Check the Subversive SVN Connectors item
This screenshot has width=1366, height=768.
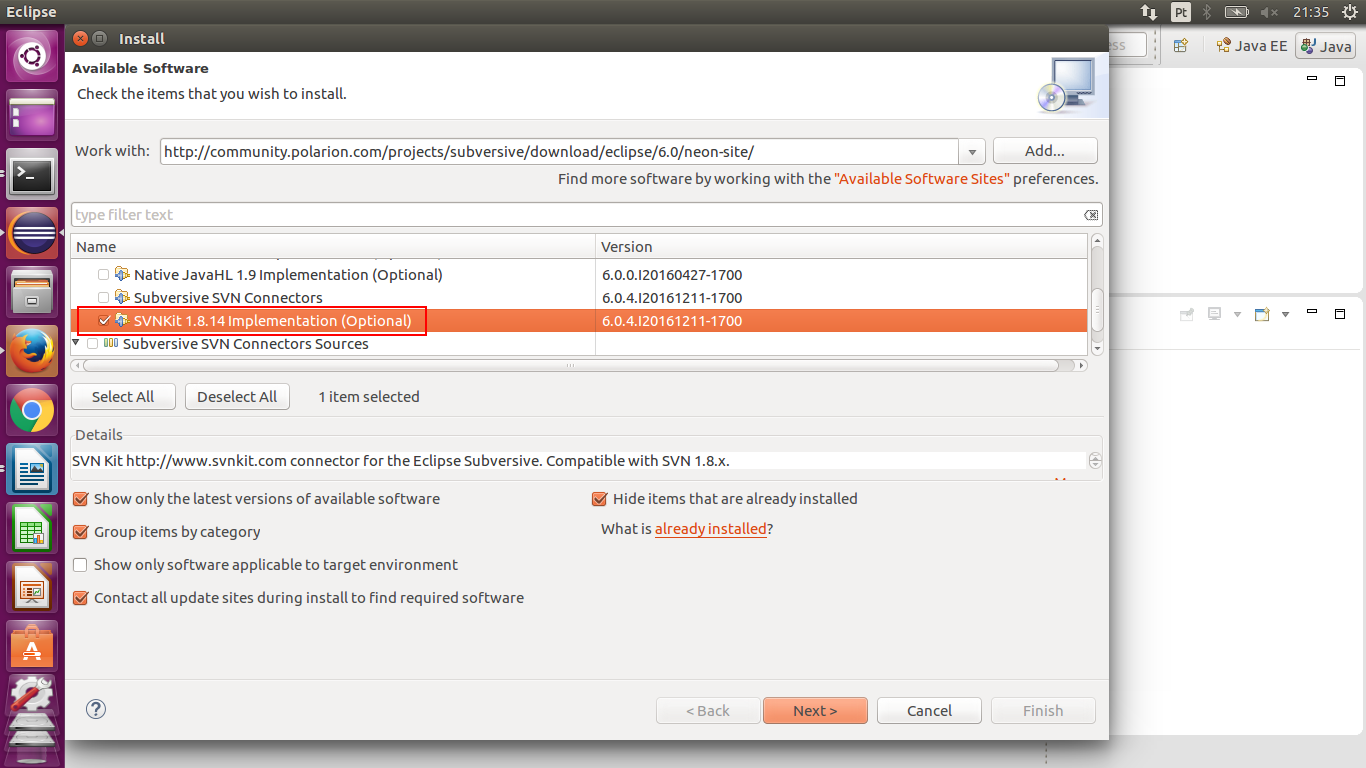pyautogui.click(x=103, y=297)
